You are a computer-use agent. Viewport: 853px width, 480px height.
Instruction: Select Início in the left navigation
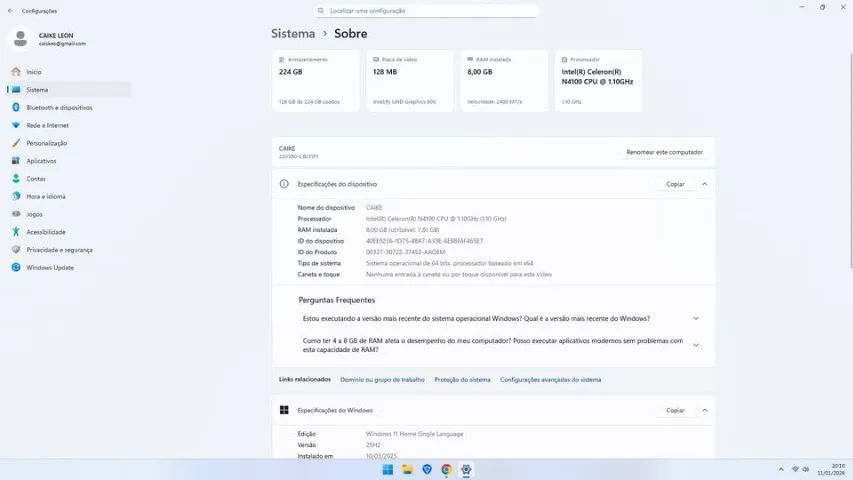pos(34,72)
